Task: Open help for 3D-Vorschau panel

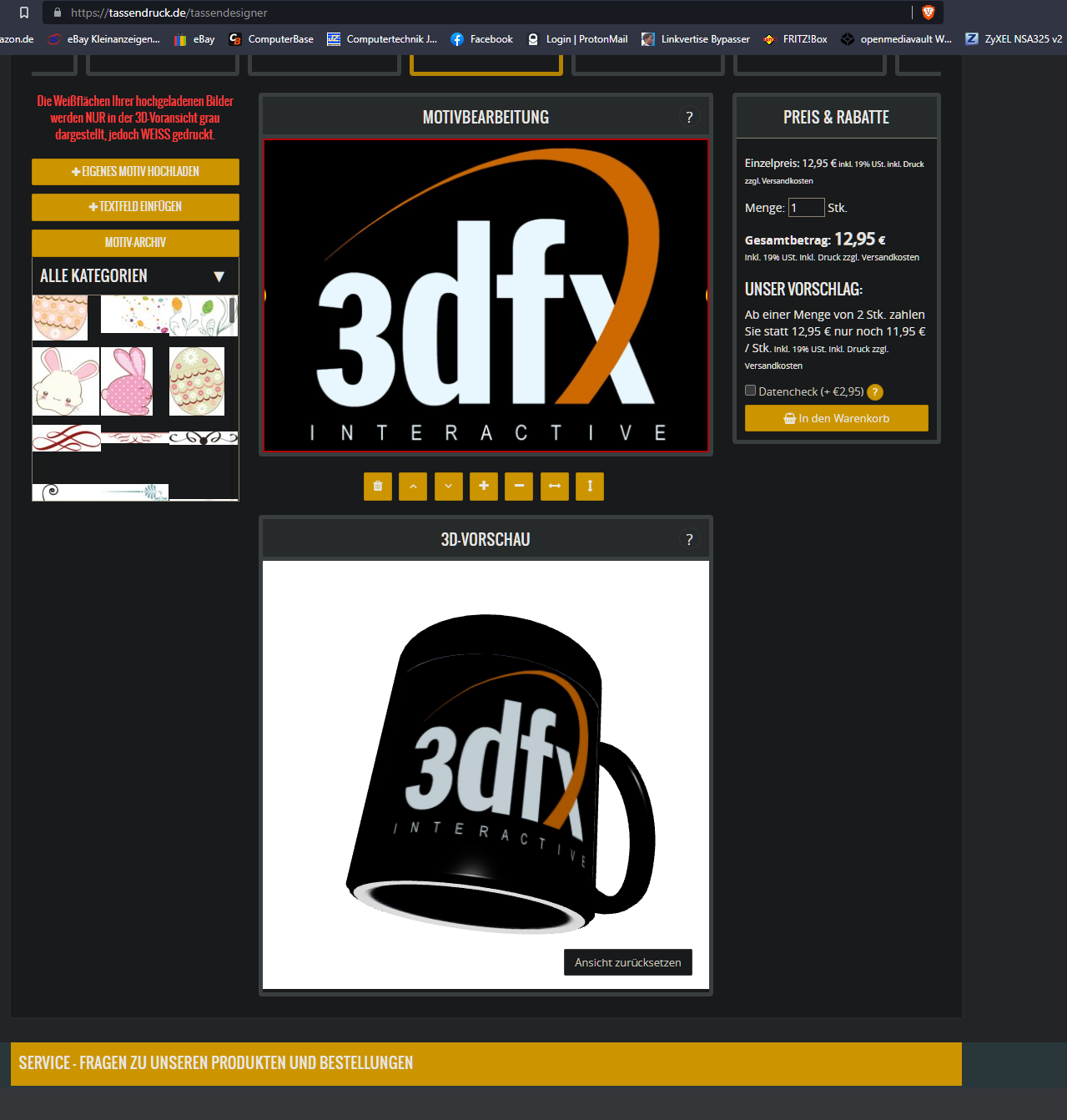Action: [x=689, y=540]
